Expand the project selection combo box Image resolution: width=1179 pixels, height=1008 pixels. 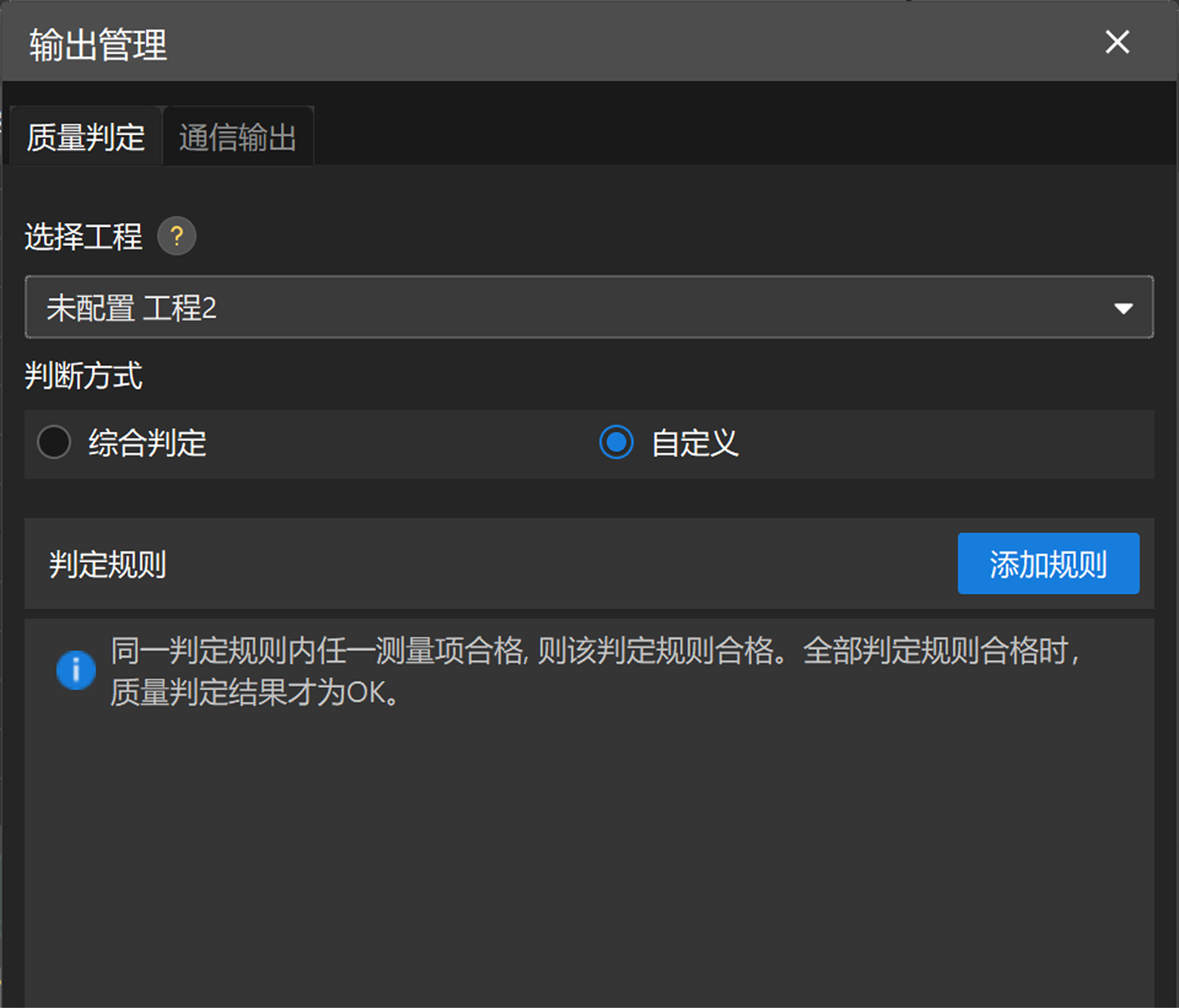[x=587, y=307]
